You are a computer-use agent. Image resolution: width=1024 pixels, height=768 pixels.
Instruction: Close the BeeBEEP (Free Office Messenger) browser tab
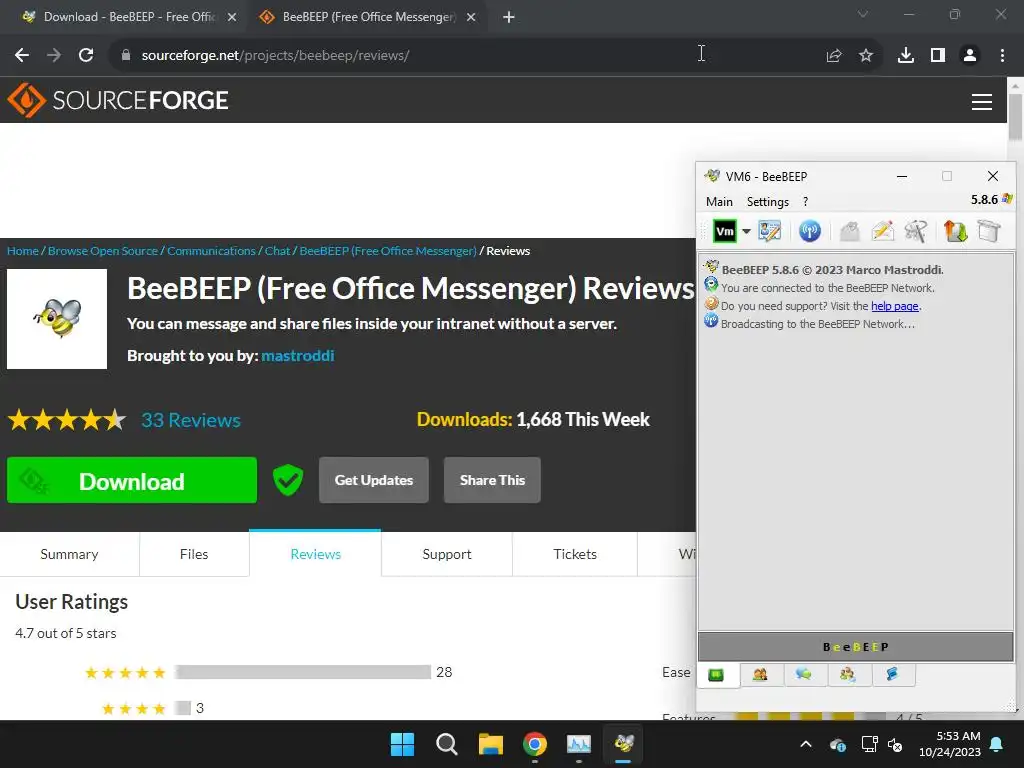(x=471, y=17)
